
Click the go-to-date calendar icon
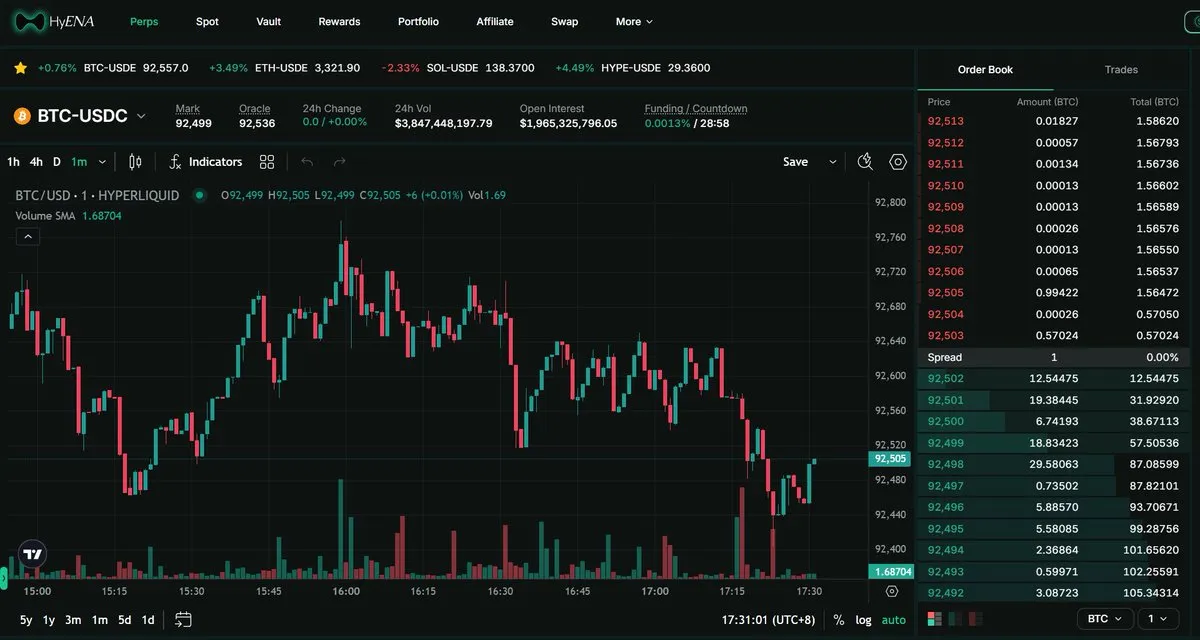tap(183, 620)
